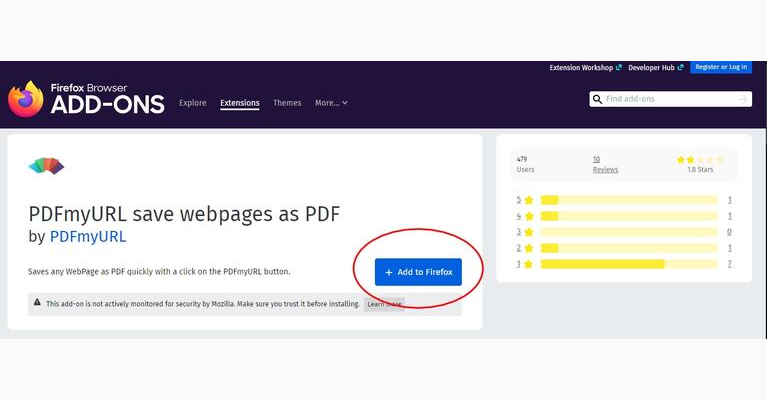The height and width of the screenshot is (400, 767).
Task: Click the 1.8 Stars label
Action: tap(700, 170)
